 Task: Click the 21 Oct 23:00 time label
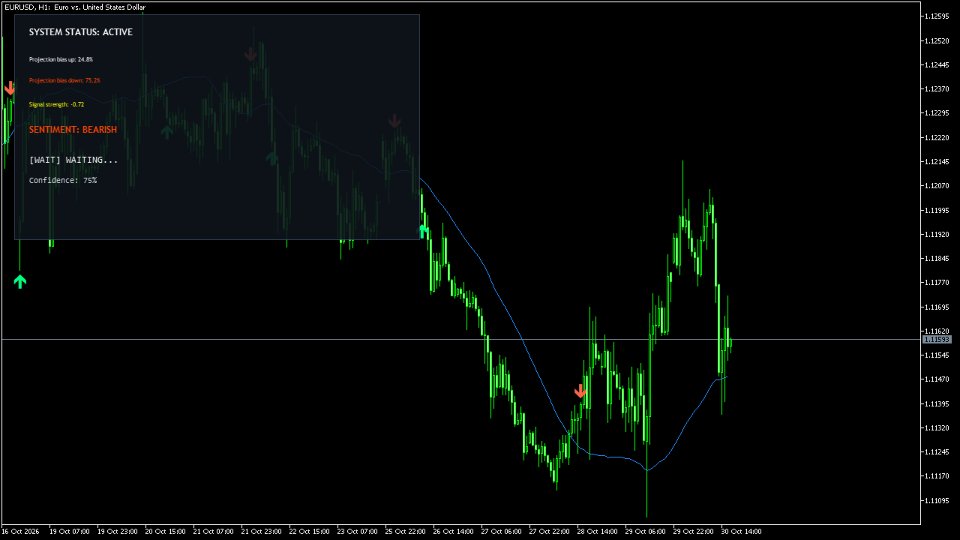point(261,531)
